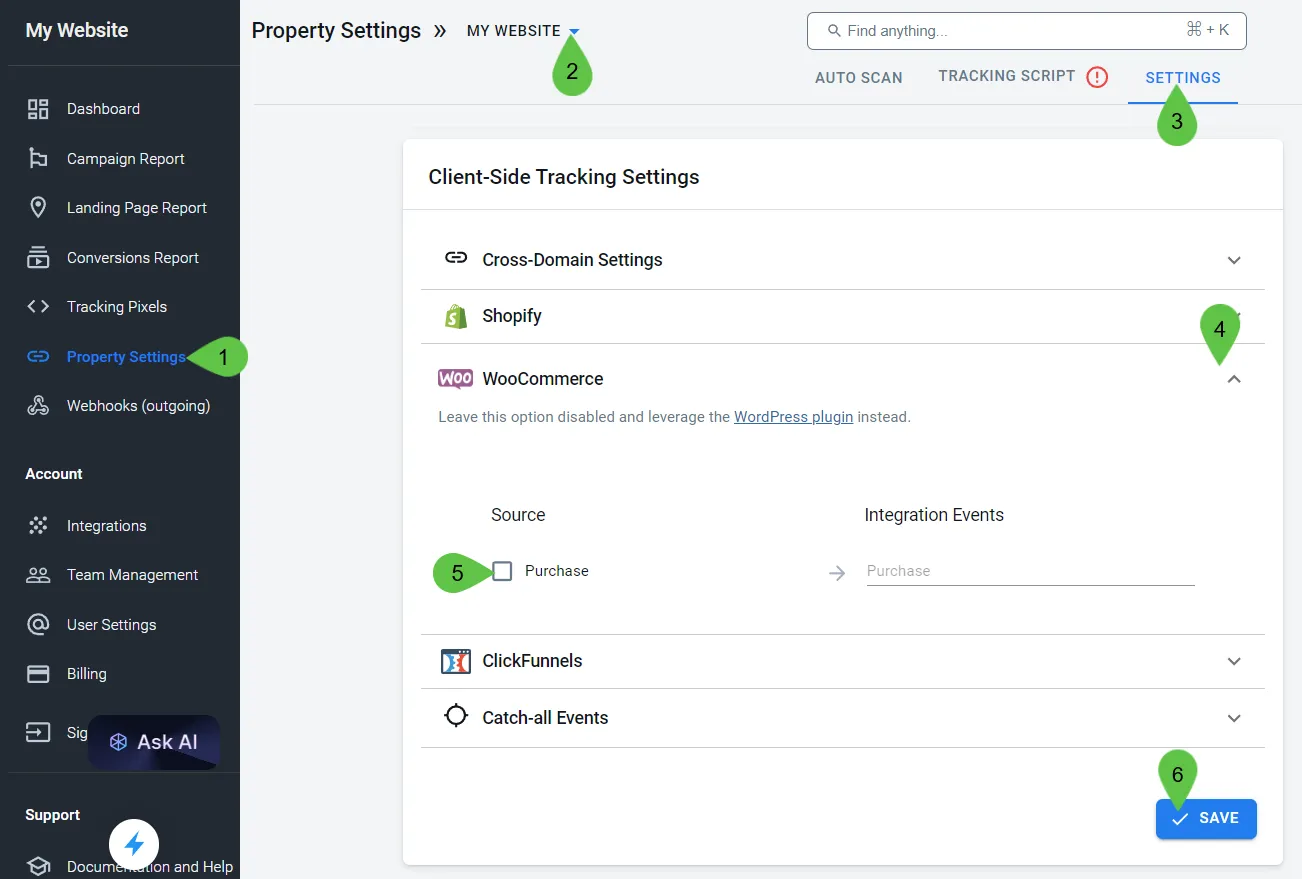The height and width of the screenshot is (879, 1302).
Task: Click the Property Settings link icon
Action: pyautogui.click(x=38, y=356)
